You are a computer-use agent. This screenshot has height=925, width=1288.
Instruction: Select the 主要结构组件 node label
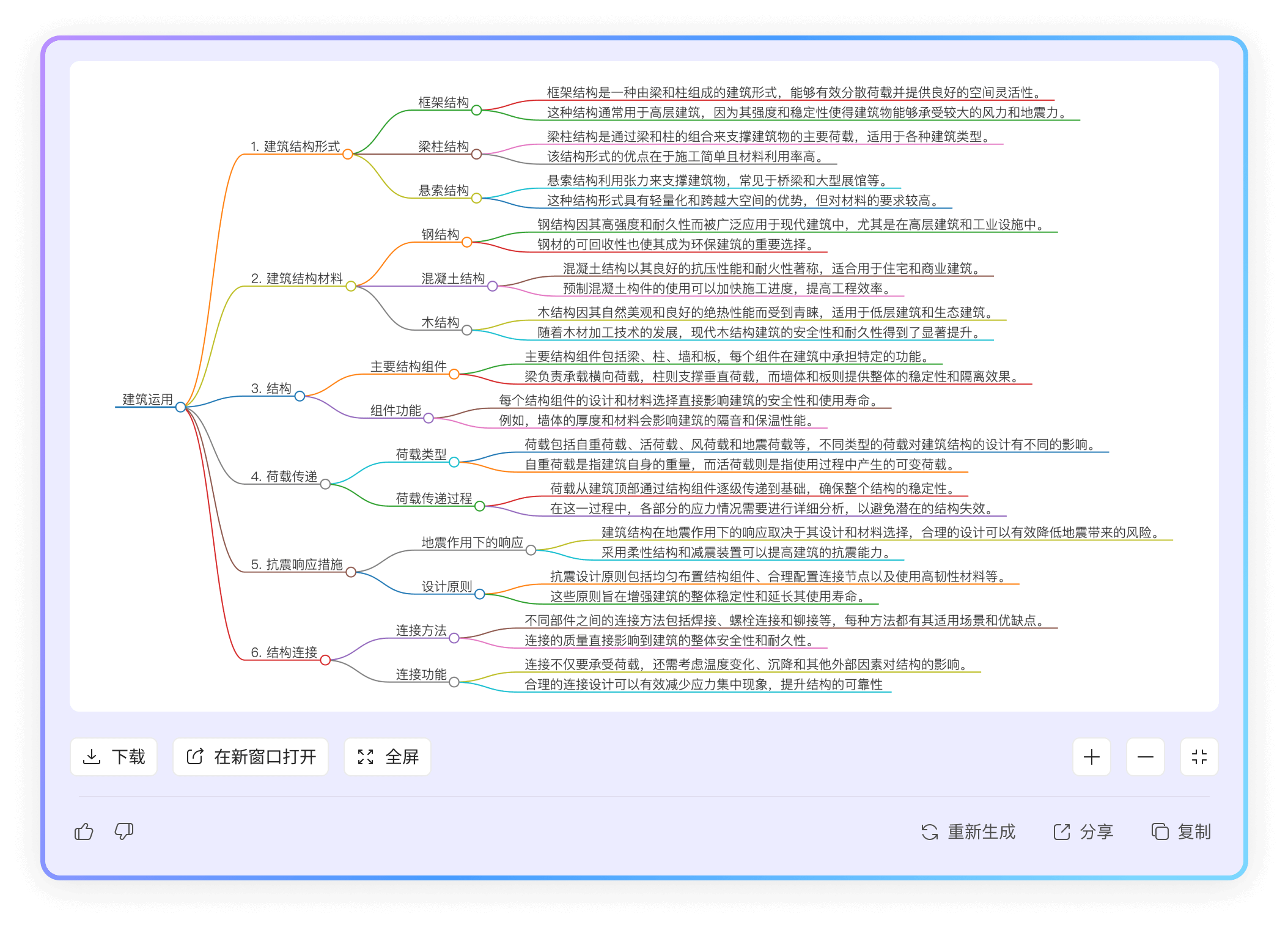pyautogui.click(x=408, y=366)
